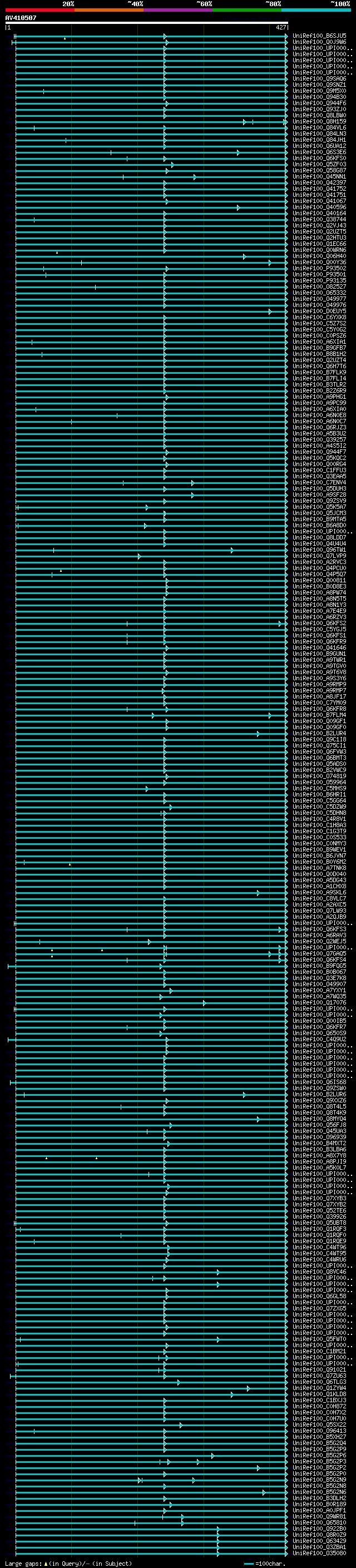Select the UniRef100_Q6KFS0 label
Image resolution: width=356 pixels, height=1568 pixels.
click(x=319, y=159)
